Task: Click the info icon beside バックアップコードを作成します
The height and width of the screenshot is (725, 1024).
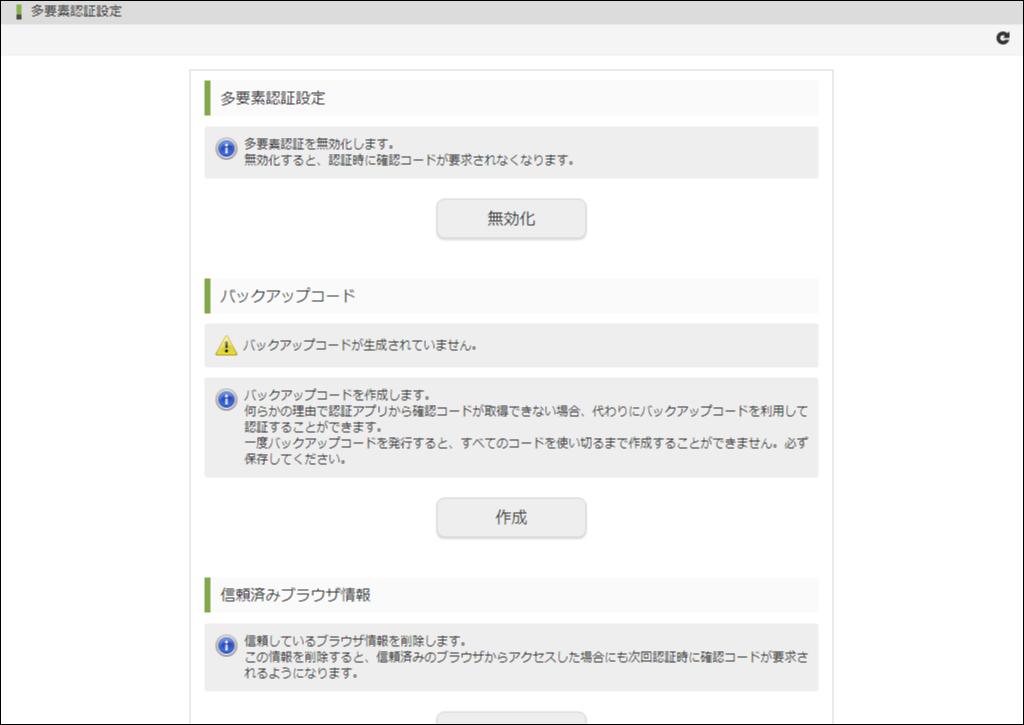Action: tap(226, 399)
